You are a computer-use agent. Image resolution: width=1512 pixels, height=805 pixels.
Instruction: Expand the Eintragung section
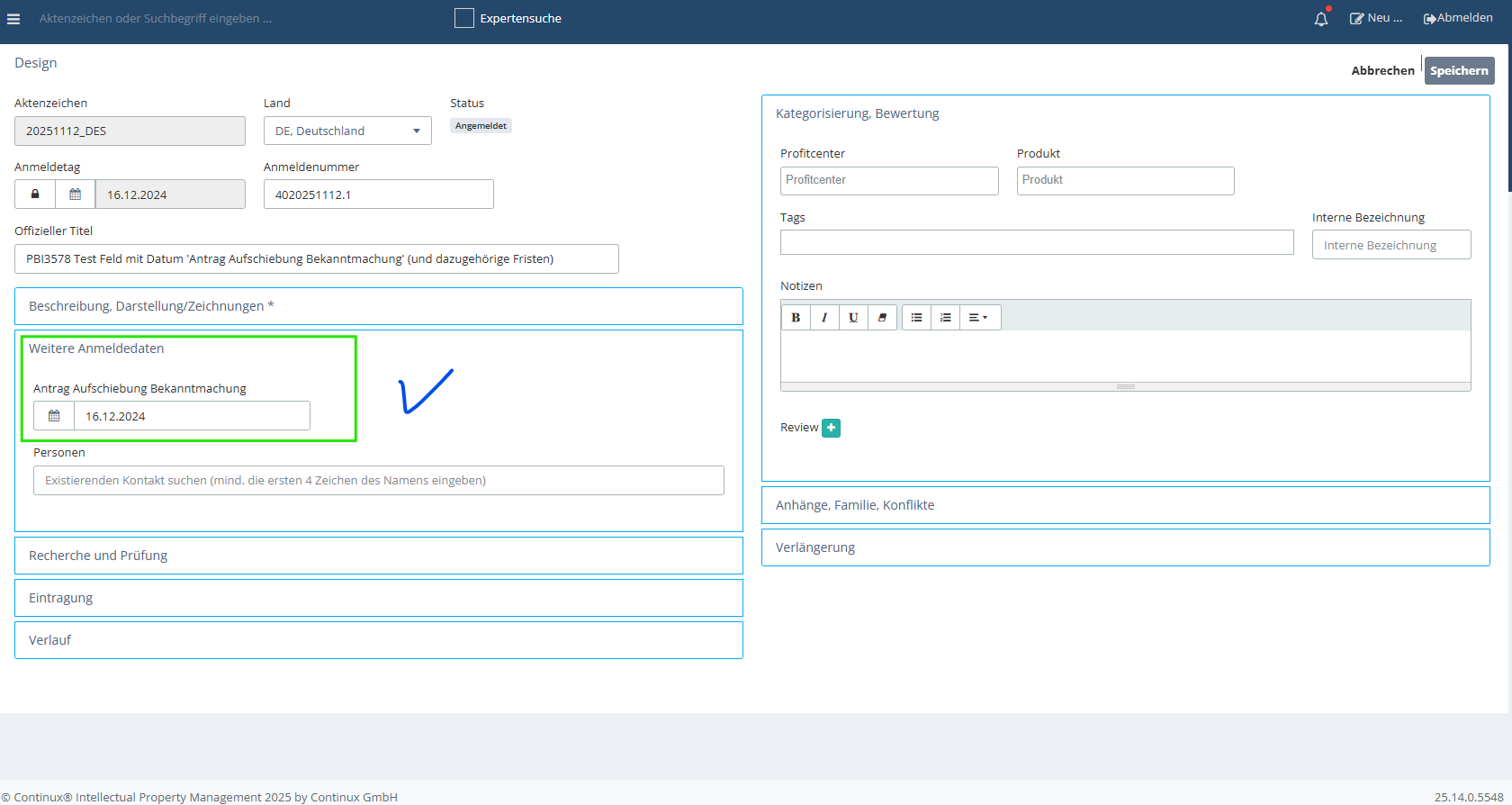pyautogui.click(x=379, y=598)
